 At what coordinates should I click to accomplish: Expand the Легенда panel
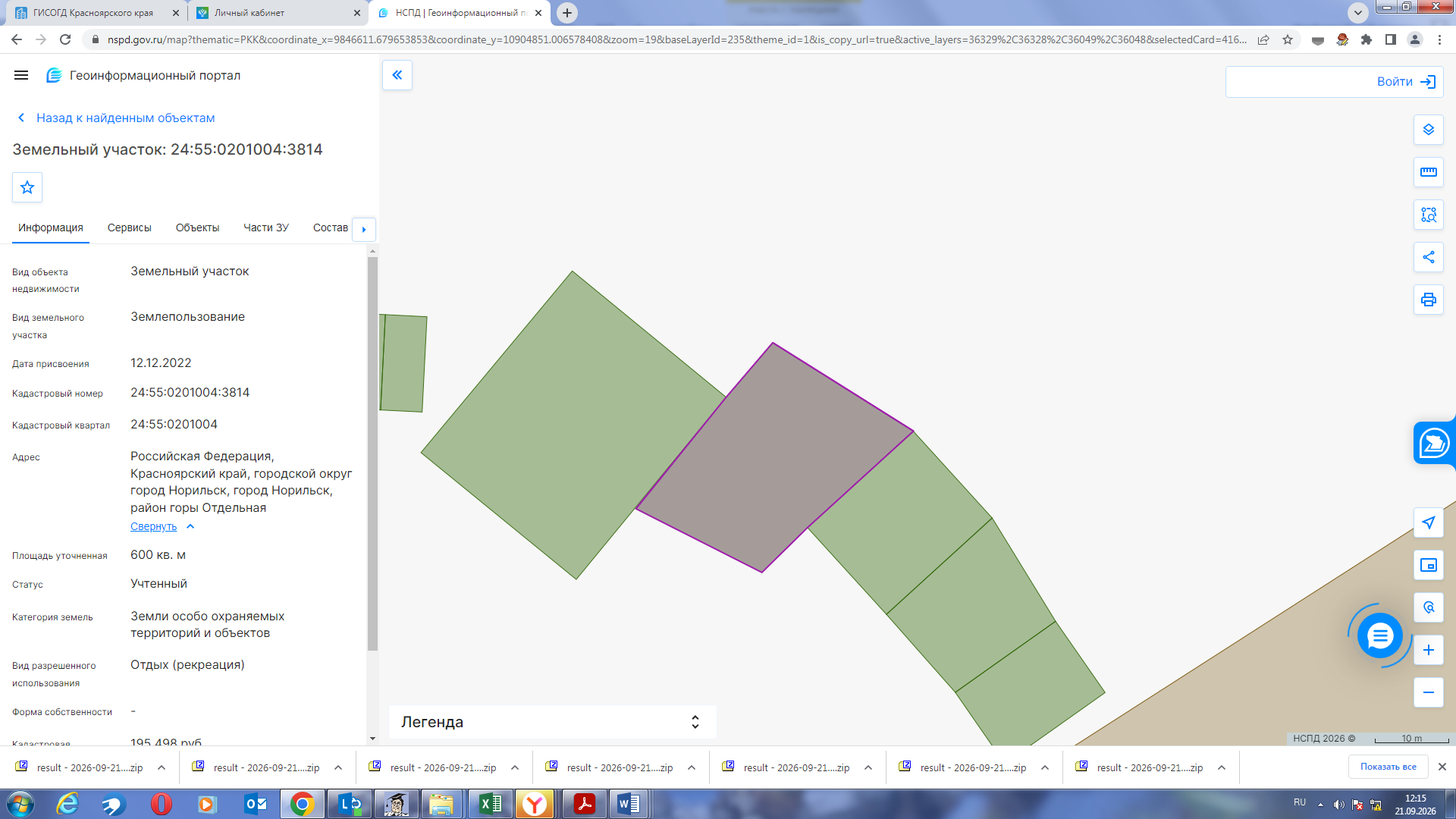[x=552, y=722]
